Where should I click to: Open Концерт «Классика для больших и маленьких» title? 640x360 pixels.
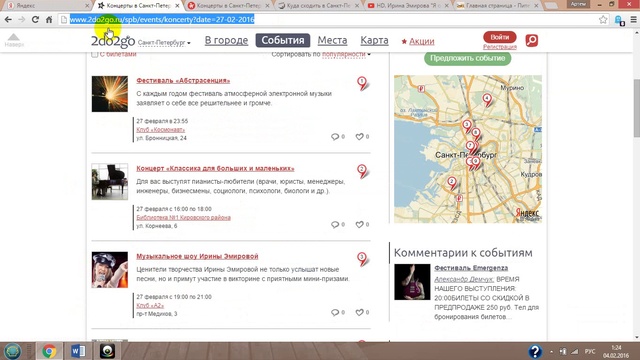[x=215, y=168]
